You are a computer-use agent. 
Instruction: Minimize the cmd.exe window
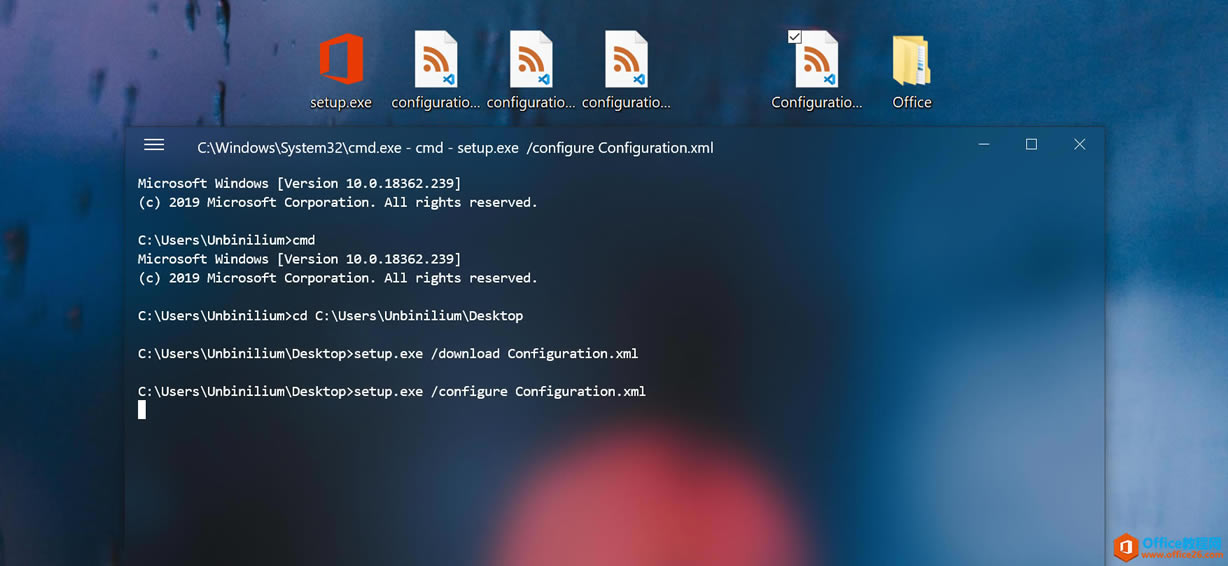[x=984, y=145]
